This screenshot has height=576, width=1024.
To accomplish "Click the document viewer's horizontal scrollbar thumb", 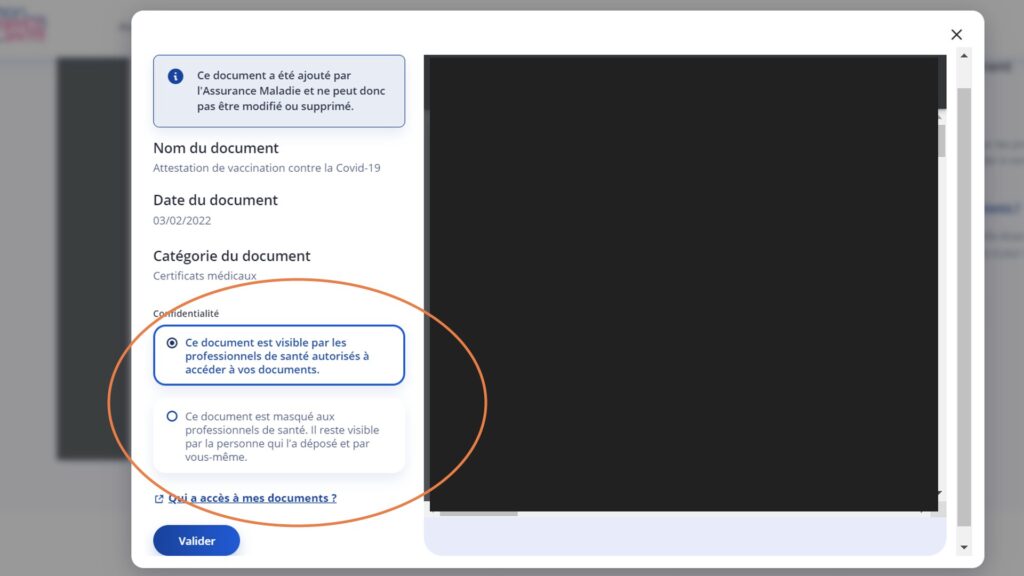I will coord(478,513).
